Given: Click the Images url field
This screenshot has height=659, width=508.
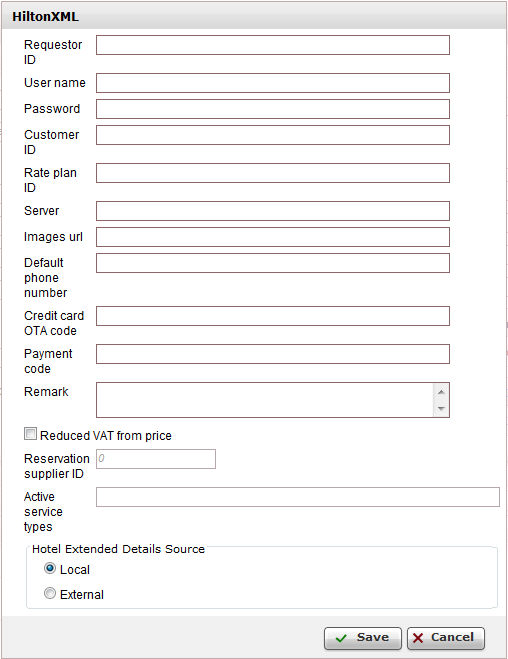Looking at the screenshot, I should (273, 237).
